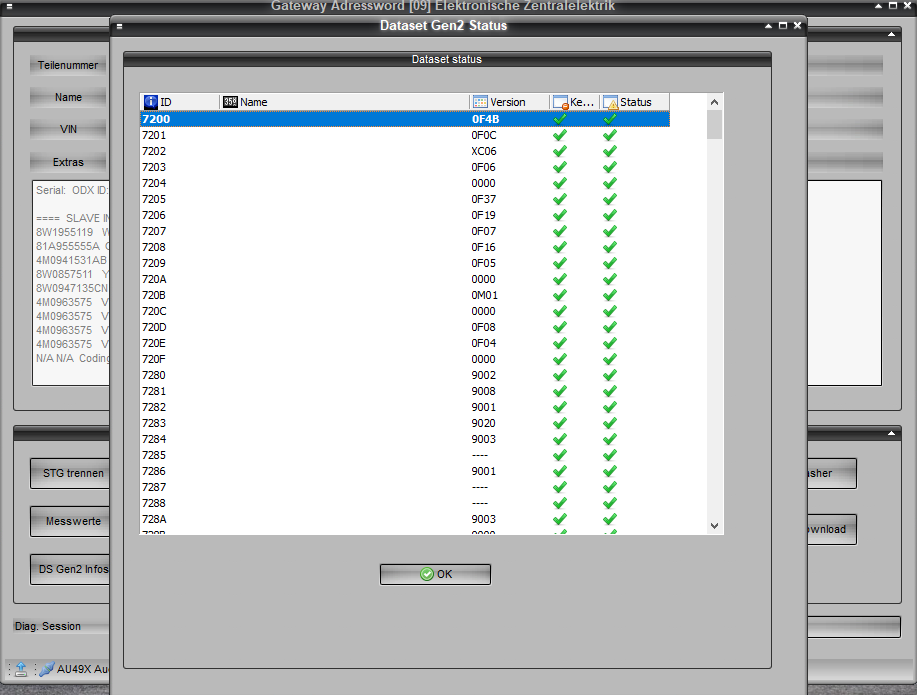Screen dimensions: 917x695
Task: Click the Ke... checkmark in row 7200
Action: 560,119
